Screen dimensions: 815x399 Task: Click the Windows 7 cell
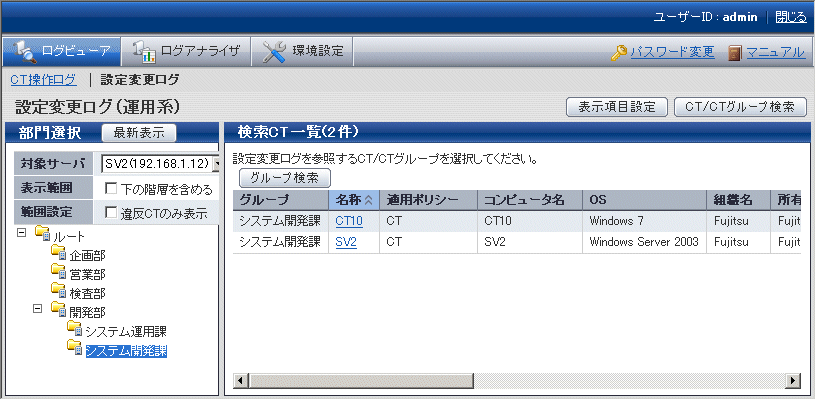(645, 221)
